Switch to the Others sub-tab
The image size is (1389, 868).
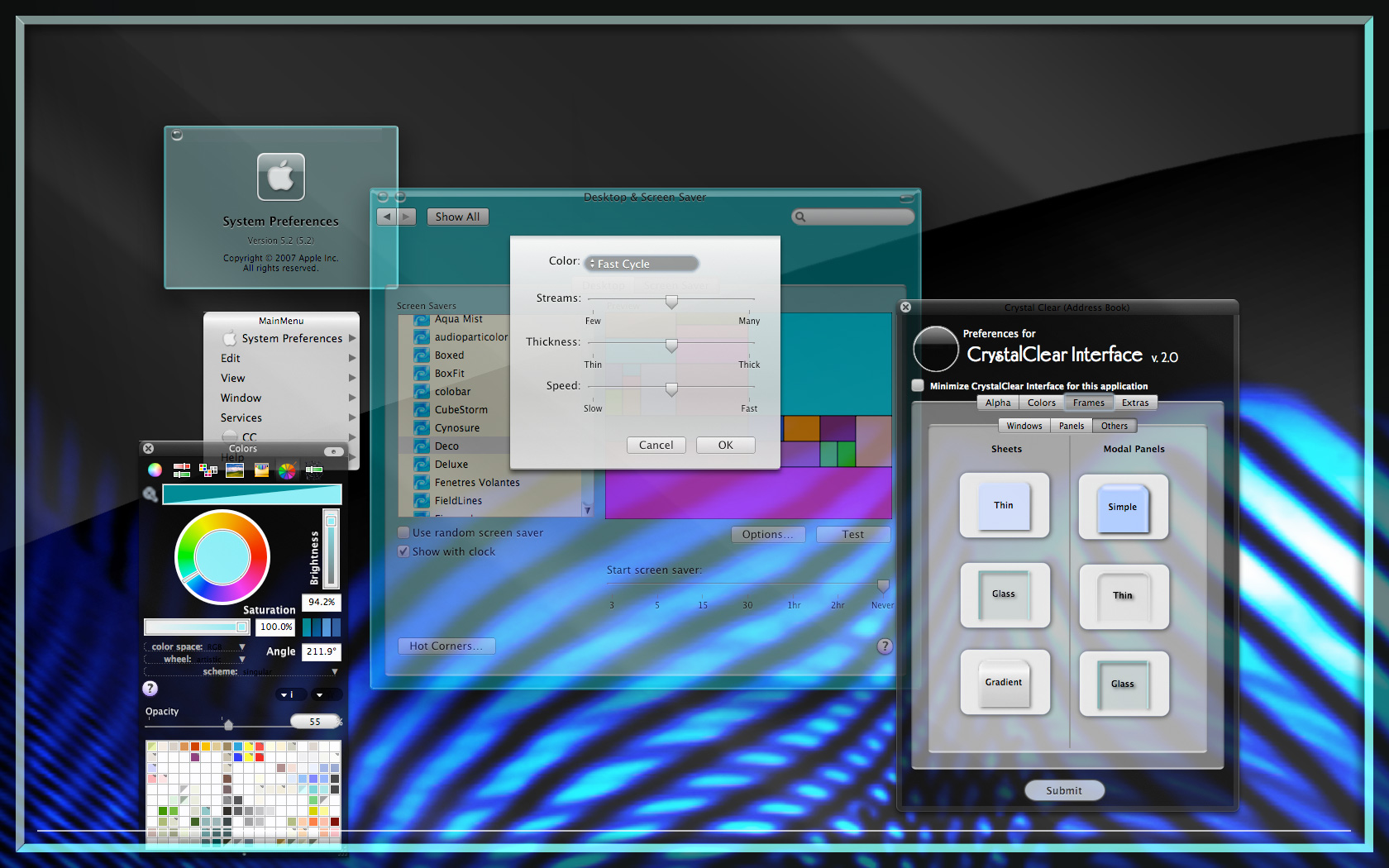coord(1115,426)
